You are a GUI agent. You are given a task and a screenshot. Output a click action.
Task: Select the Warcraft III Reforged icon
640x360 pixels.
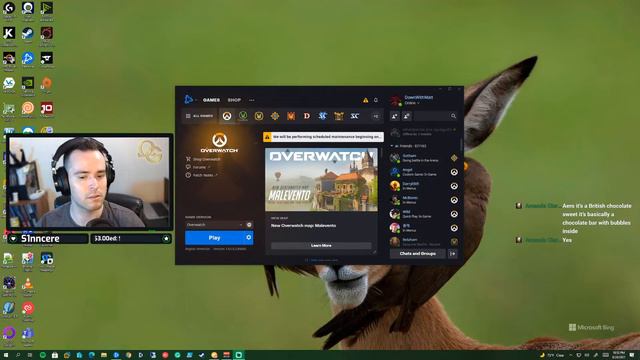point(291,116)
